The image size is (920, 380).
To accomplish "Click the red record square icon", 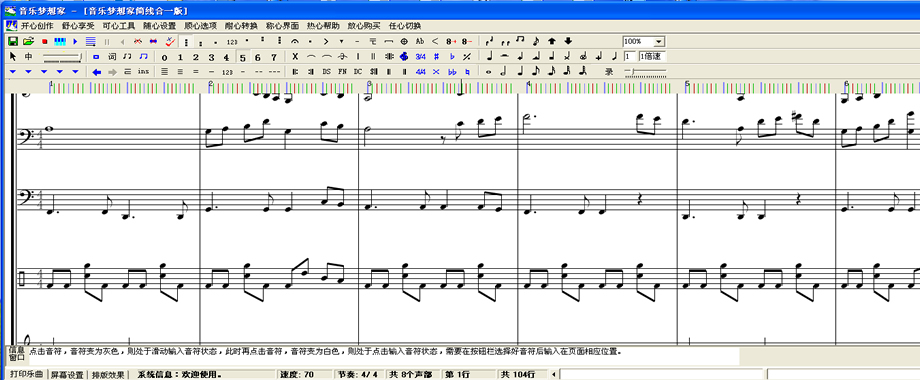I will [x=44, y=42].
